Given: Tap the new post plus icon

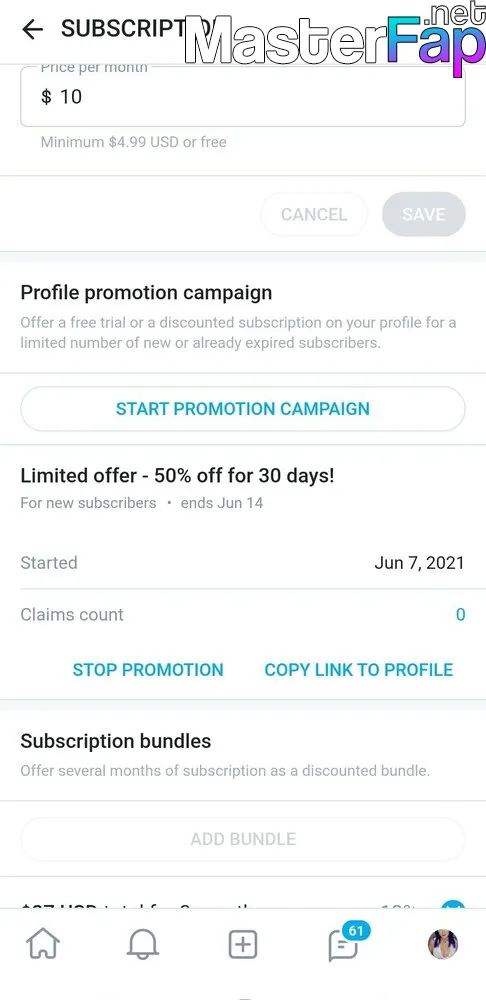Looking at the screenshot, I should 243,944.
